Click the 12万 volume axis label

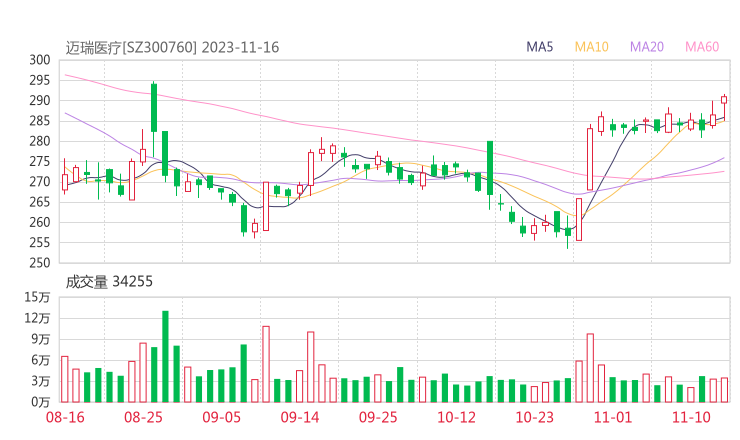37,318
